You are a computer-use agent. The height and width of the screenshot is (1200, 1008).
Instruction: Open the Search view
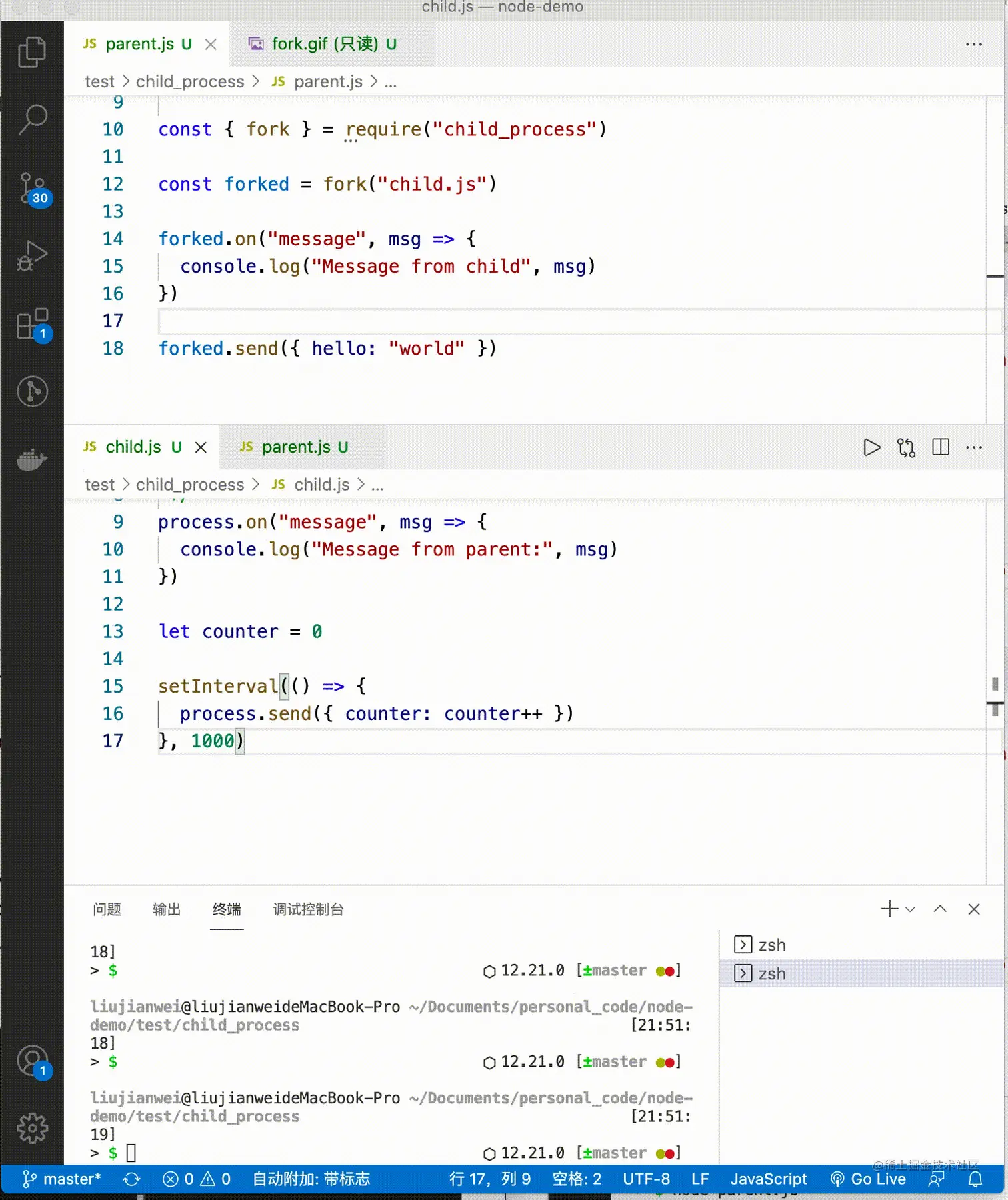(32, 120)
